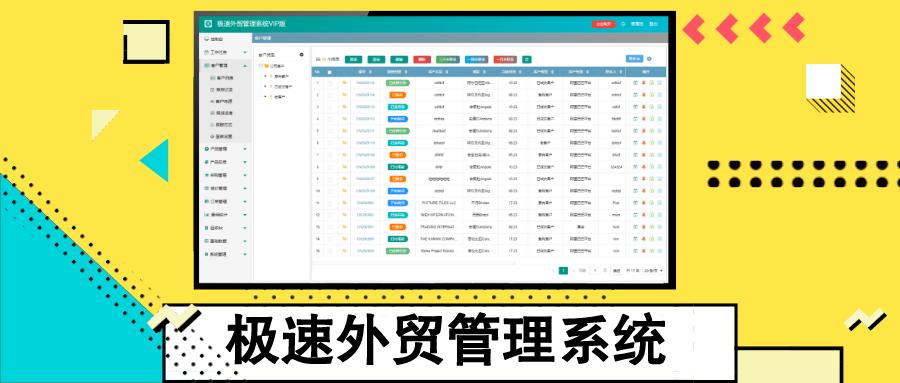900x383 pixels.
Task: Click the red action icon in row 1
Action: 643,83
